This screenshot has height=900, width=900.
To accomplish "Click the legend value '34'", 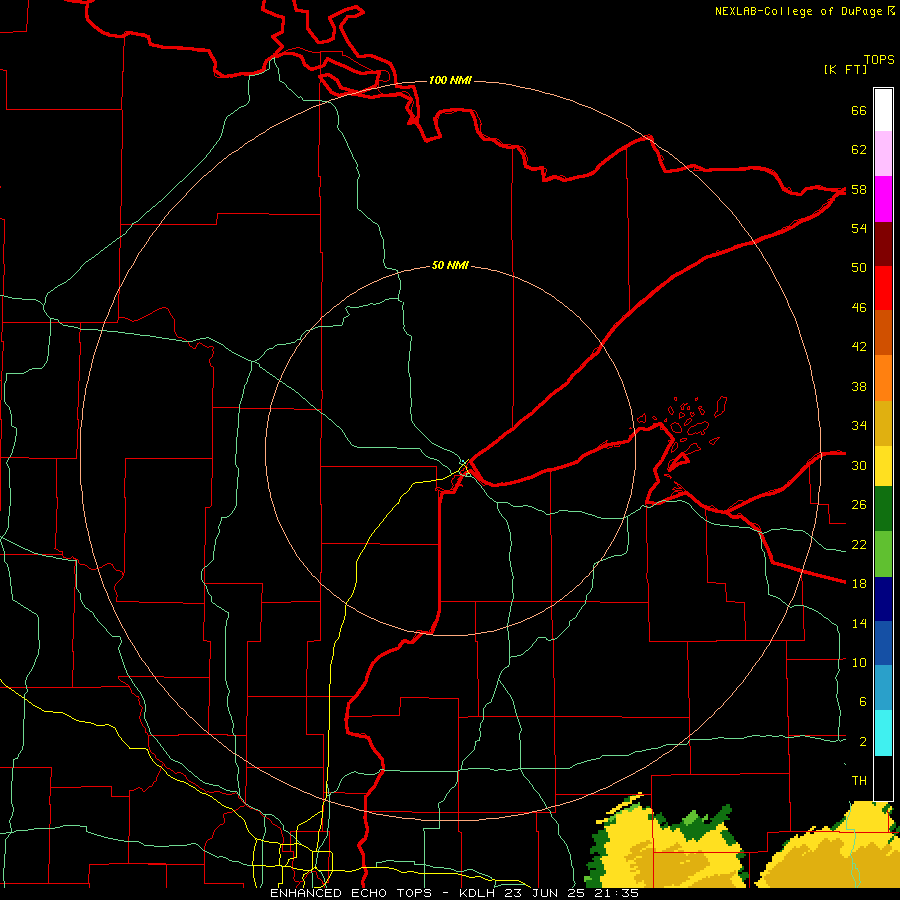I will [x=859, y=425].
